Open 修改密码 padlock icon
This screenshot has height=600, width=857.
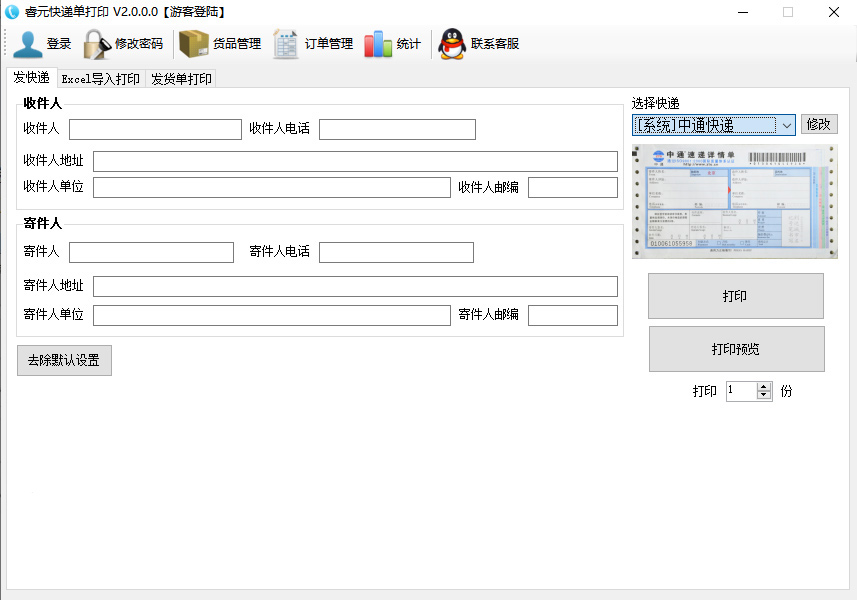pos(97,44)
